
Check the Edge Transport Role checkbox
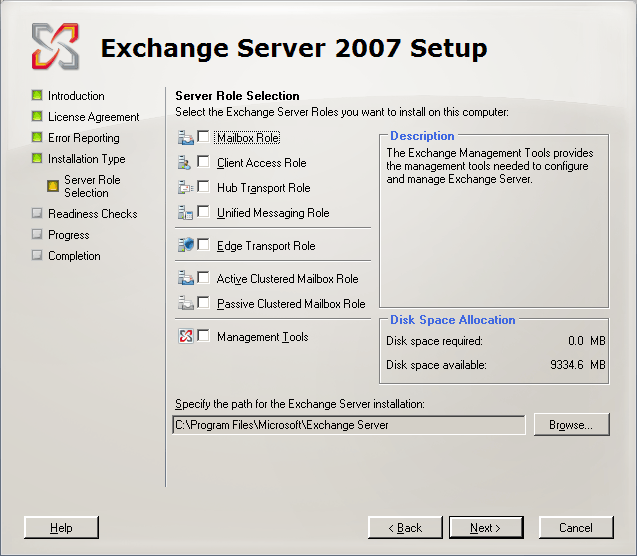[x=203, y=244]
